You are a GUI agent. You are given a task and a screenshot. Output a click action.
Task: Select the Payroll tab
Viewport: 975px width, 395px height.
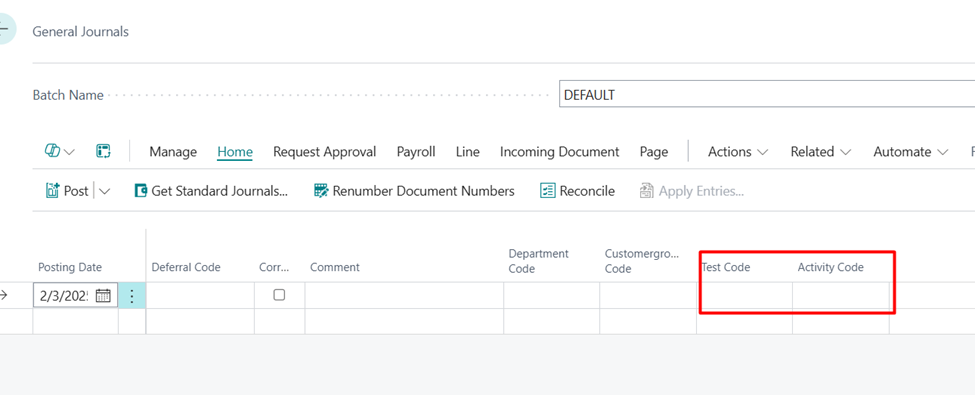[x=416, y=152]
